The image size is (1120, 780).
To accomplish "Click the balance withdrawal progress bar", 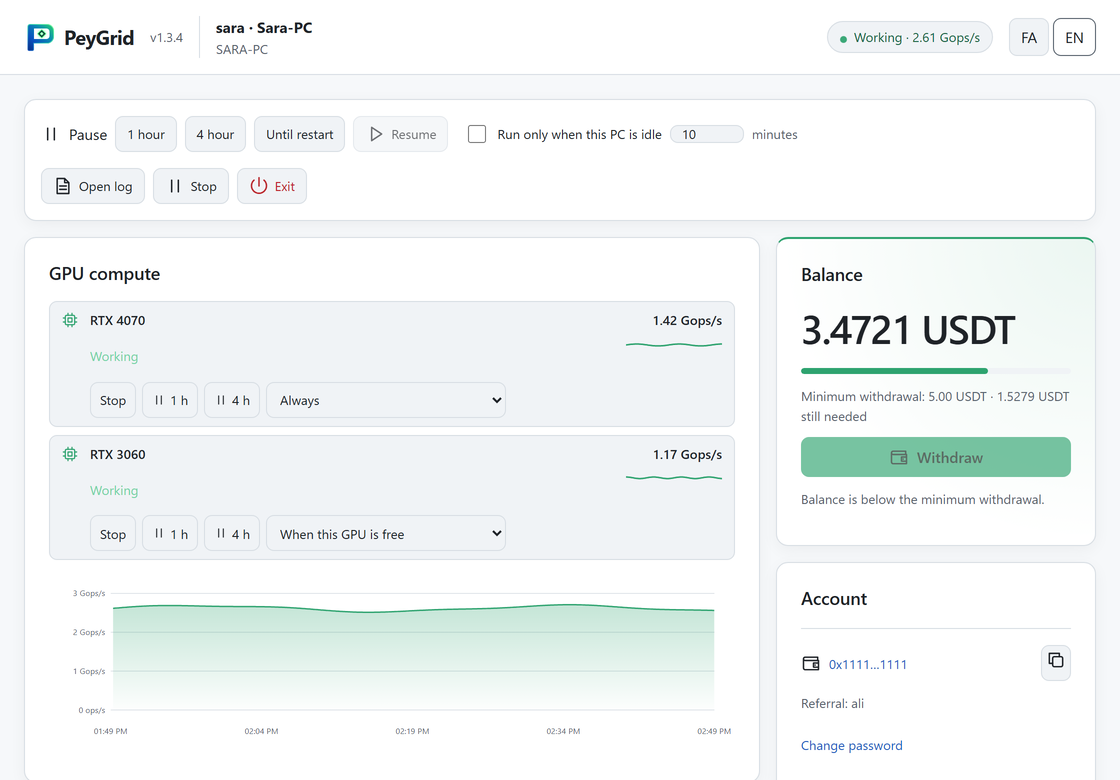I will click(936, 371).
